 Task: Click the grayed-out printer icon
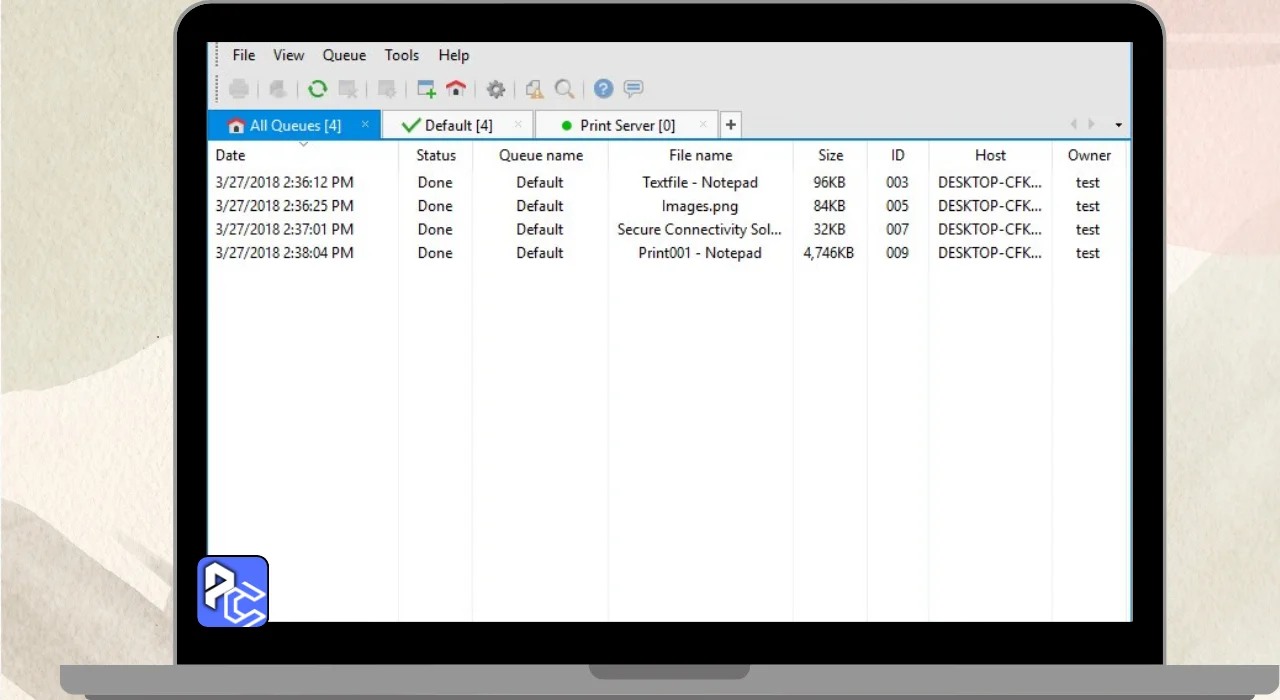[239, 89]
